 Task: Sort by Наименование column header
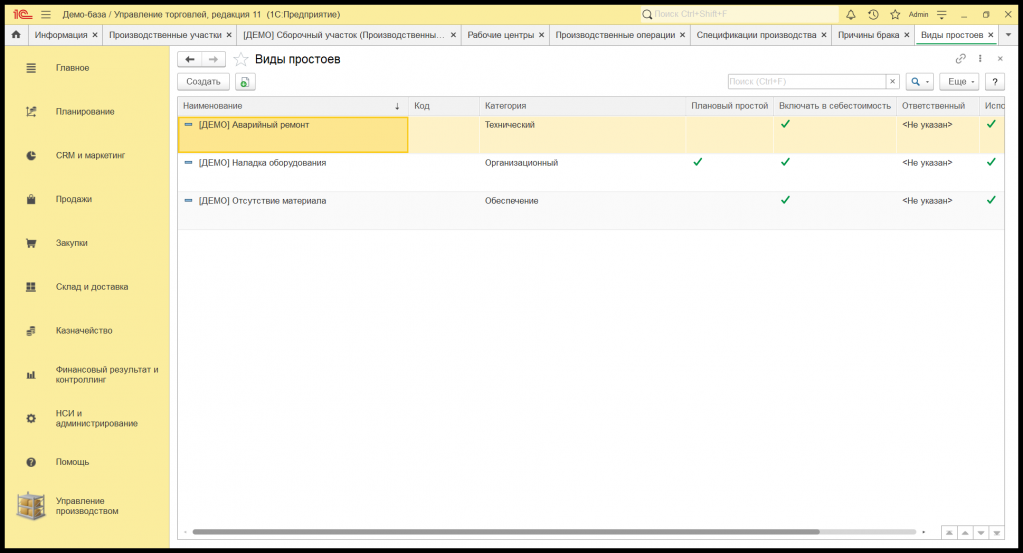click(x=292, y=106)
